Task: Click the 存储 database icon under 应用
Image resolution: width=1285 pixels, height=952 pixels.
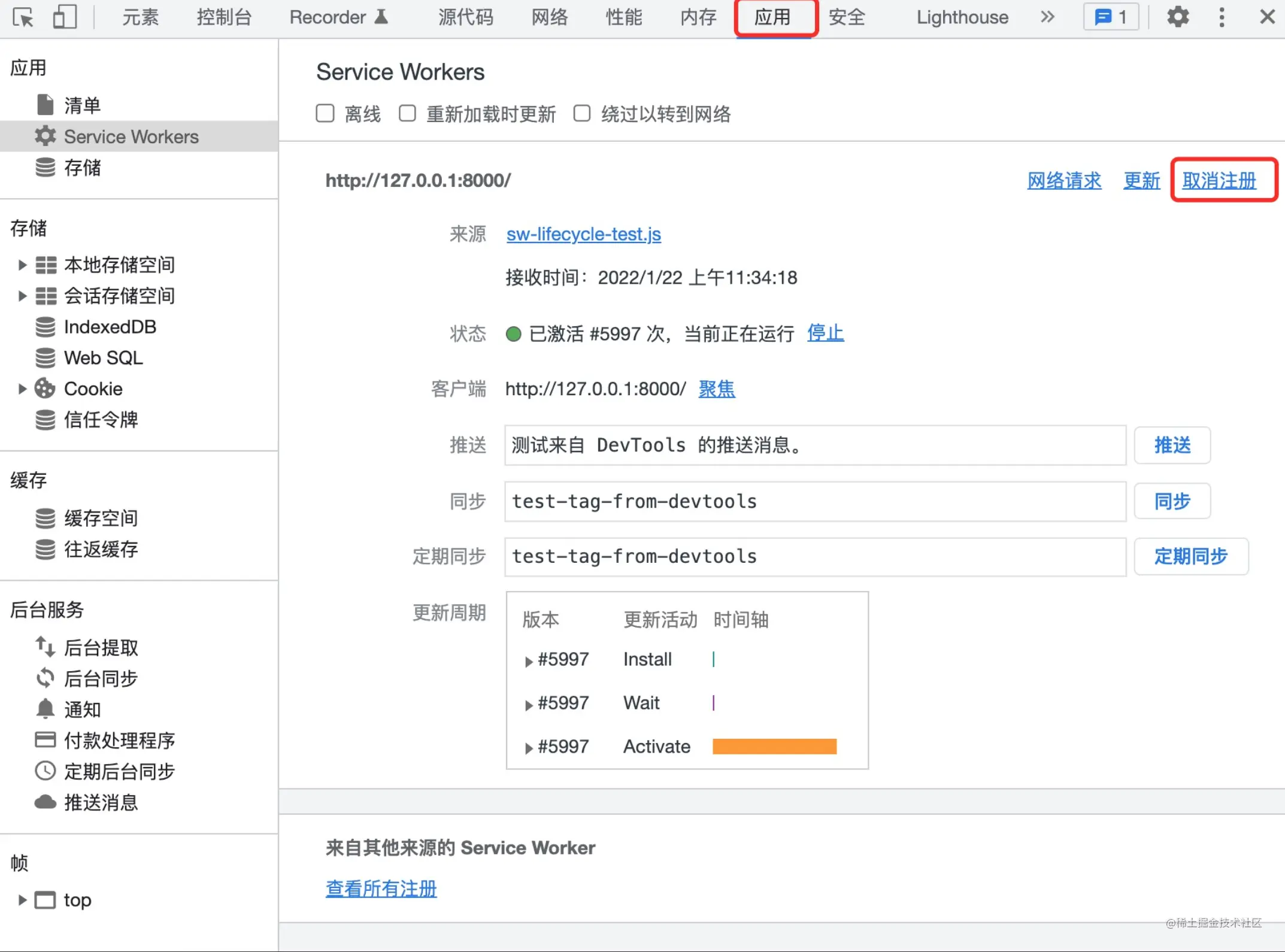Action: [x=46, y=168]
